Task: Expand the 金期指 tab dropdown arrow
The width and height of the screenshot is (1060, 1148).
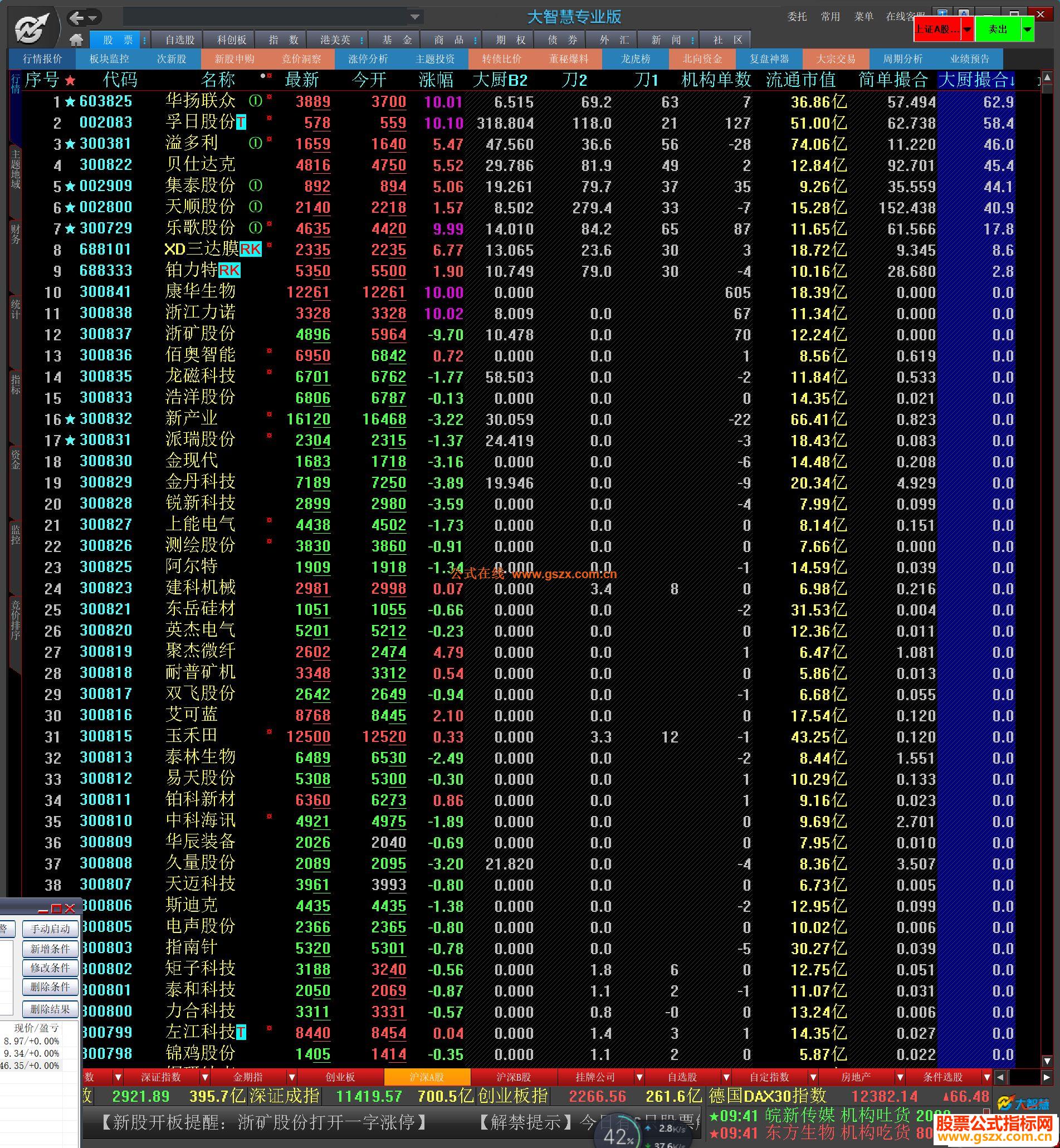Action: pyautogui.click(x=291, y=1077)
